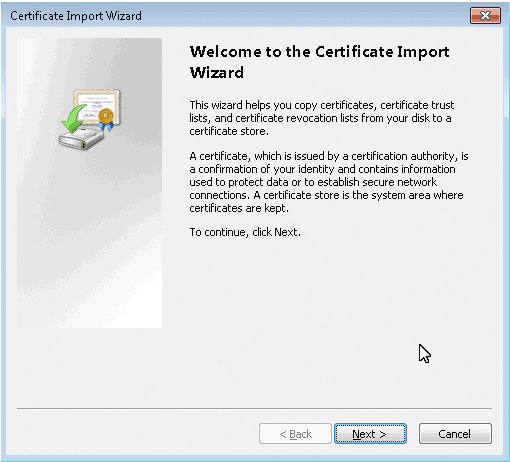The width and height of the screenshot is (510, 462).
Task: Click the gray hard disk drive image
Action: click(x=81, y=138)
